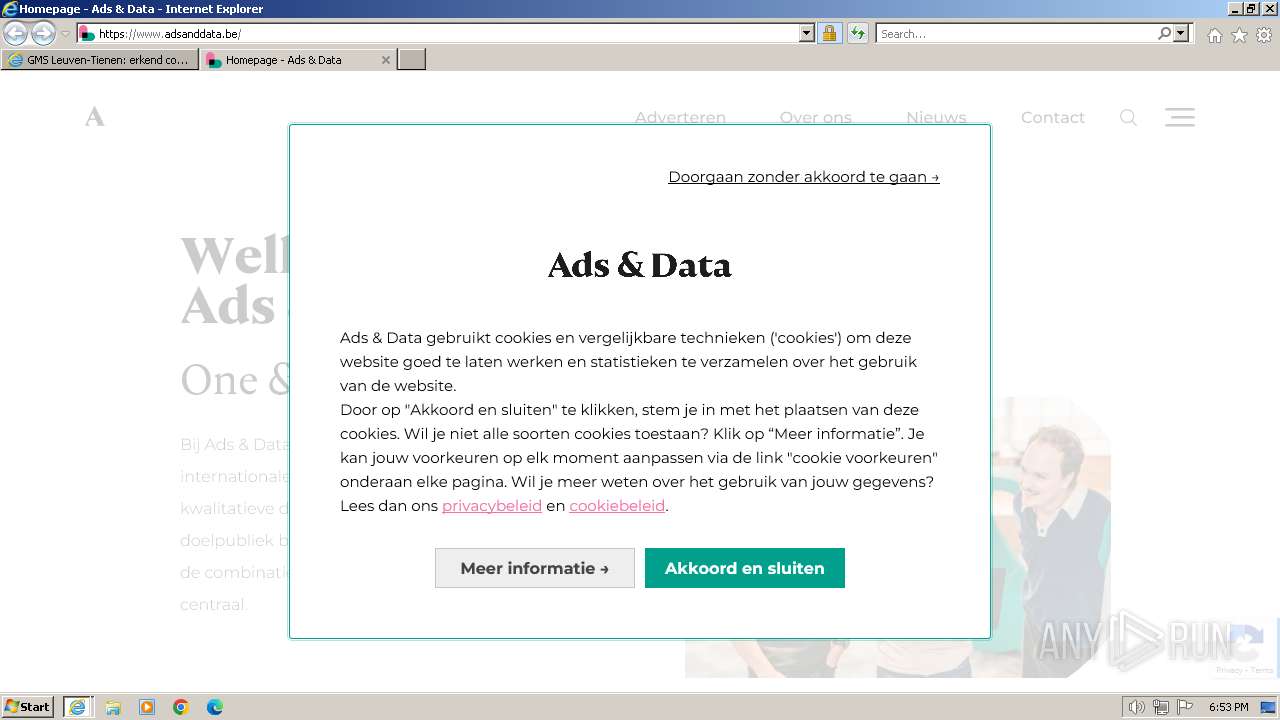Screen dimensions: 1280x720
Task: Open the Tools gear icon
Action: point(1264,35)
